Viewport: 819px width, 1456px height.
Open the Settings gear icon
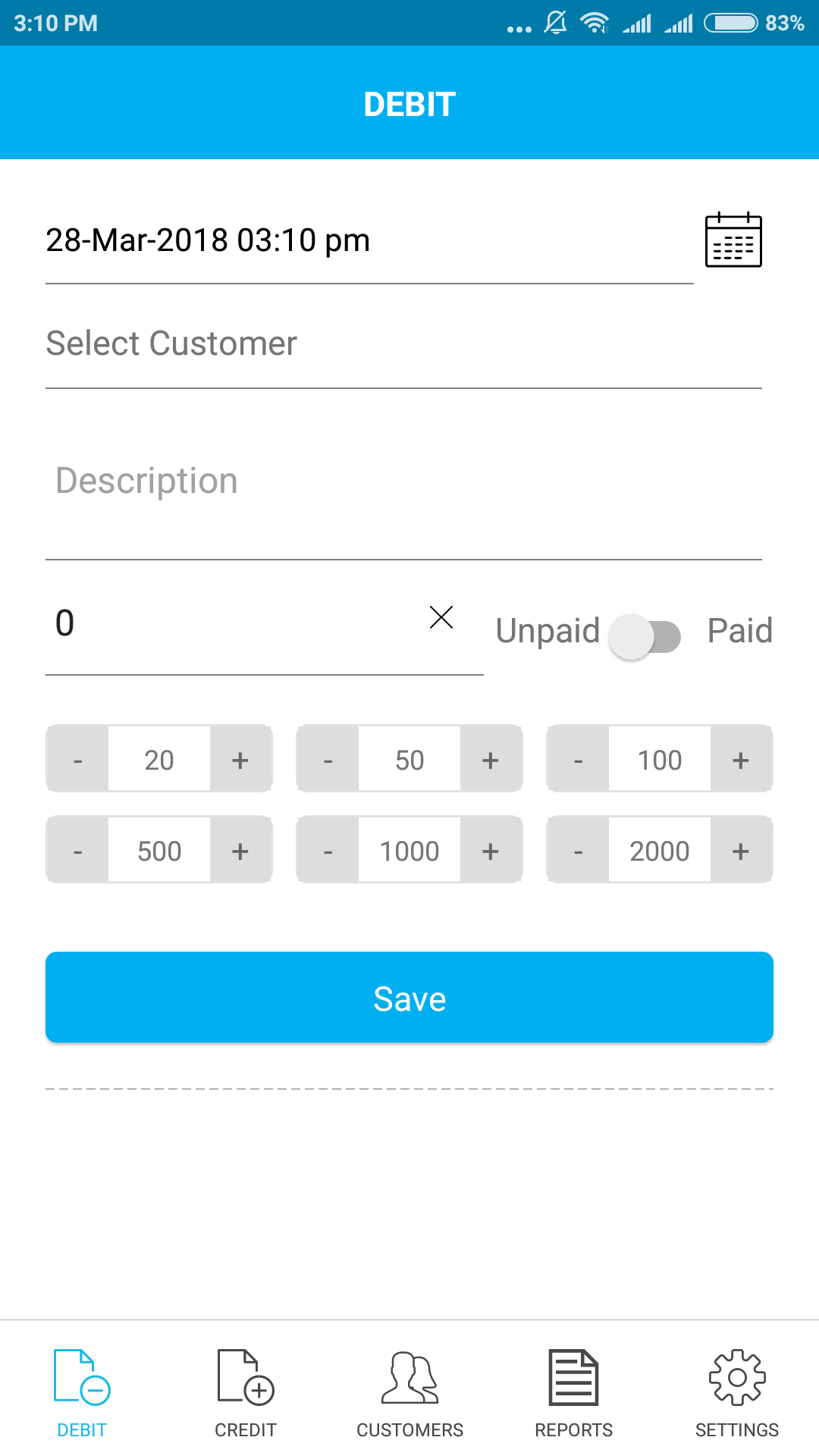click(737, 1376)
